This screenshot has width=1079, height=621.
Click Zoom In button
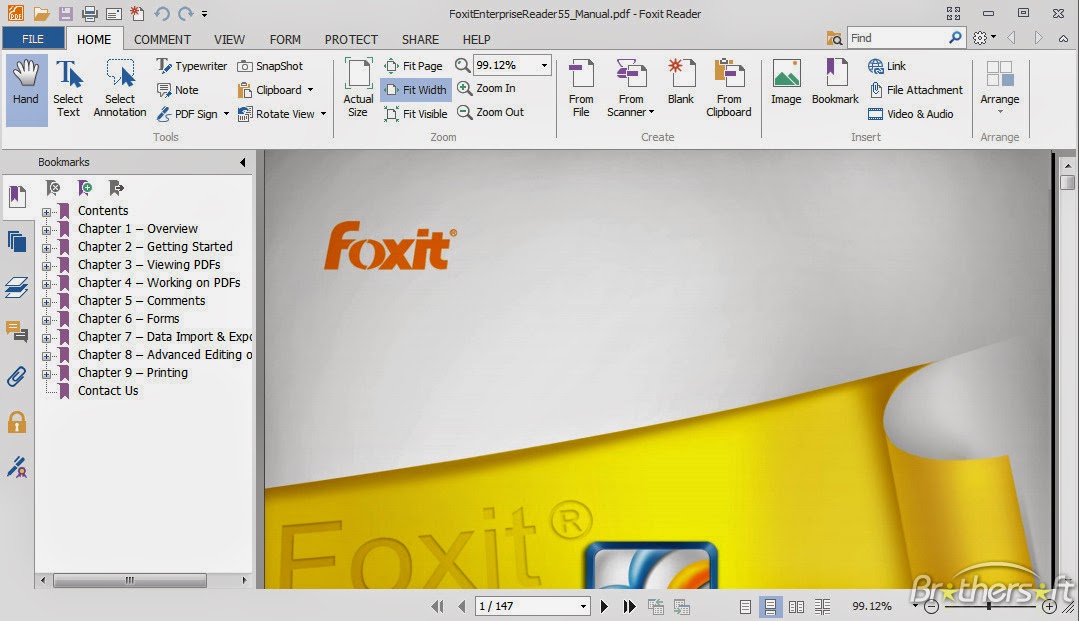pos(487,88)
